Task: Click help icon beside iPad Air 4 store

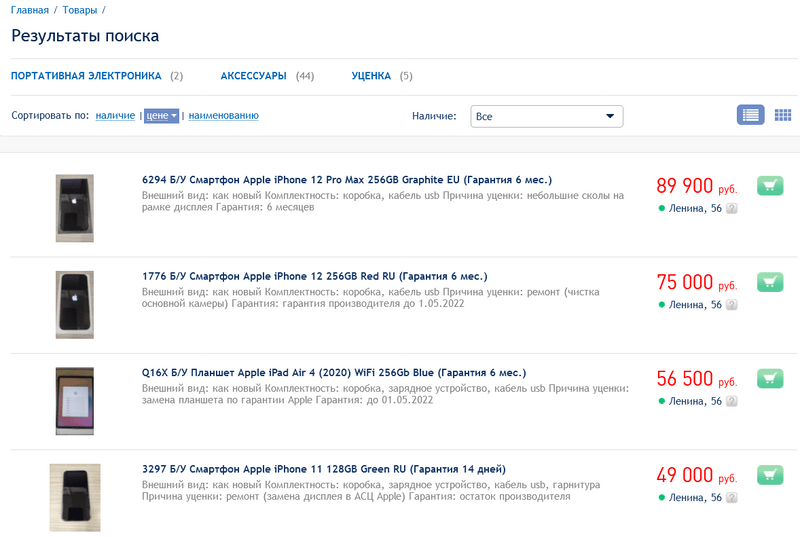Action: tap(732, 401)
